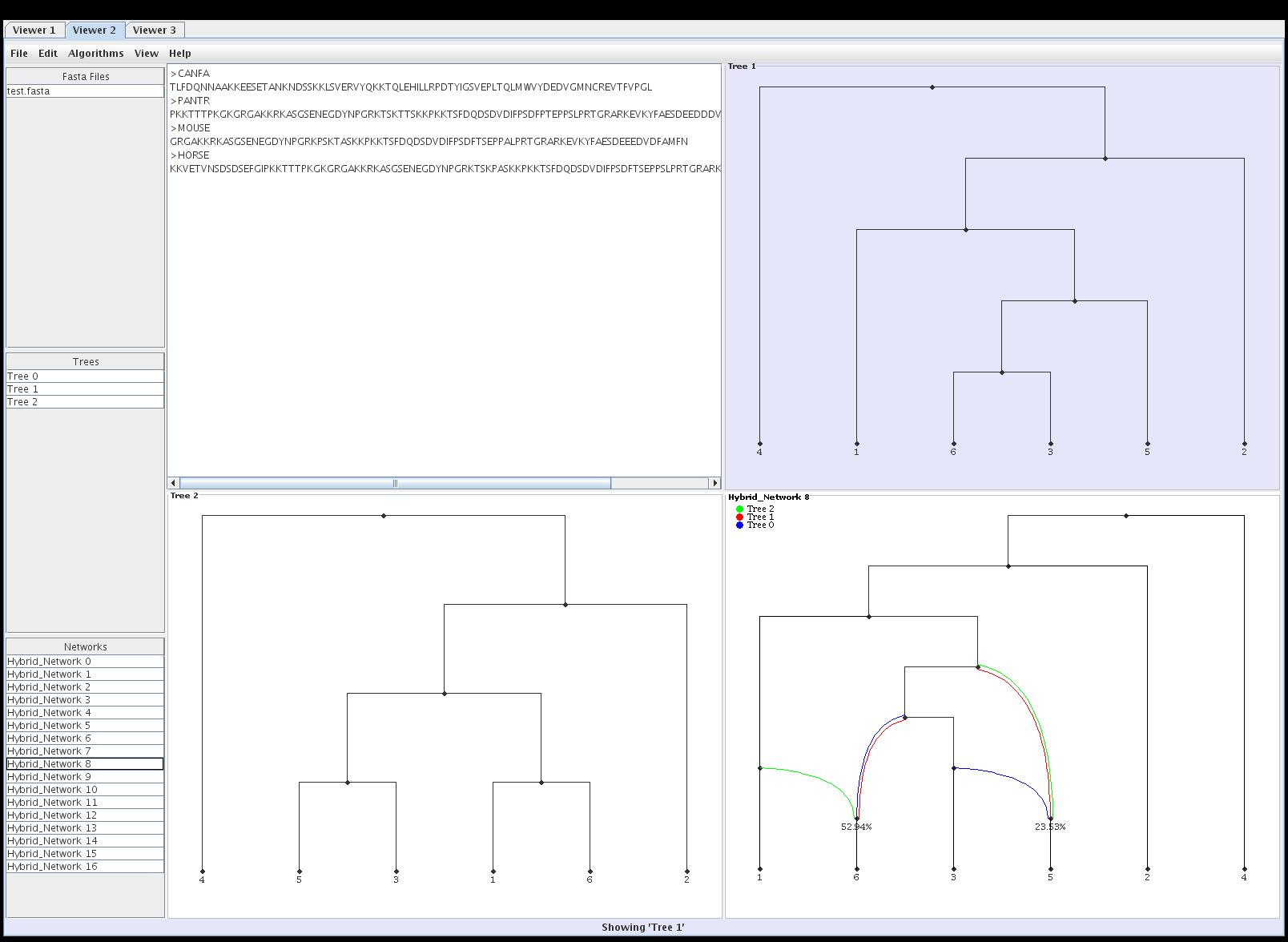Select Hybrid_Network 3 in Networks list
Viewport: 1288px width, 942px height.
[85, 700]
